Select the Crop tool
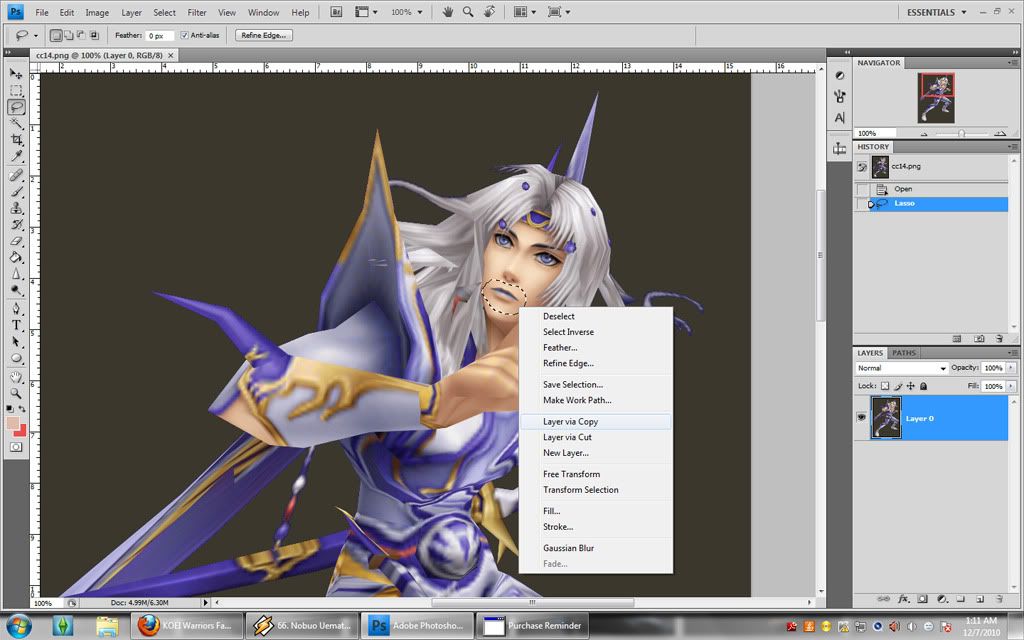 click(17, 140)
